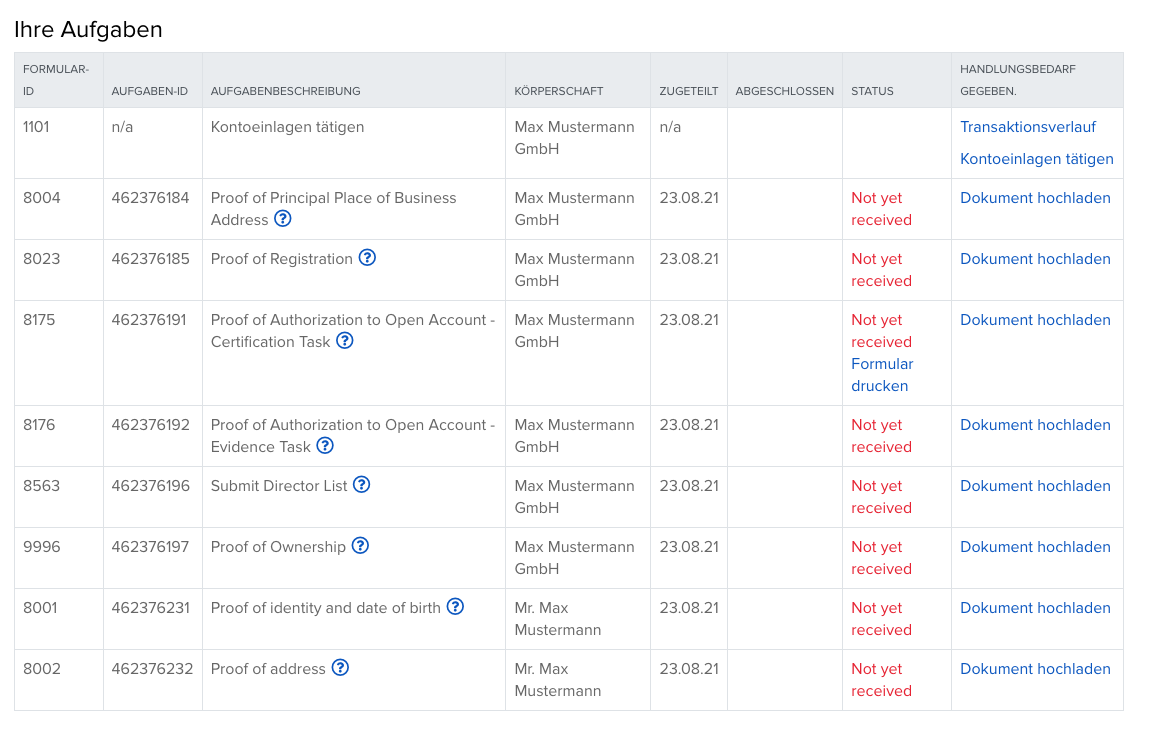
Task: Open the Evidence Task help icon
Action: click(325, 446)
